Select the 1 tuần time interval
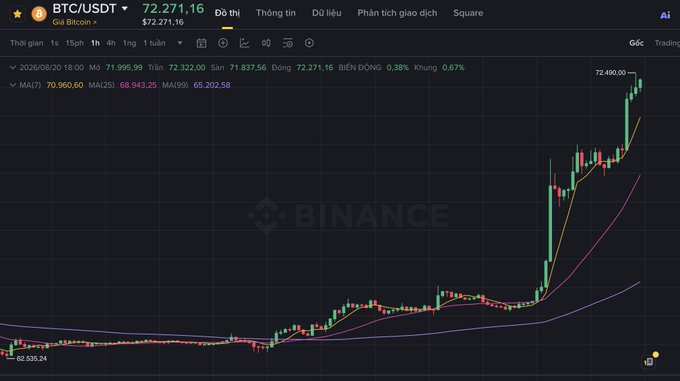Screen dimensions: 680x381 point(154,43)
